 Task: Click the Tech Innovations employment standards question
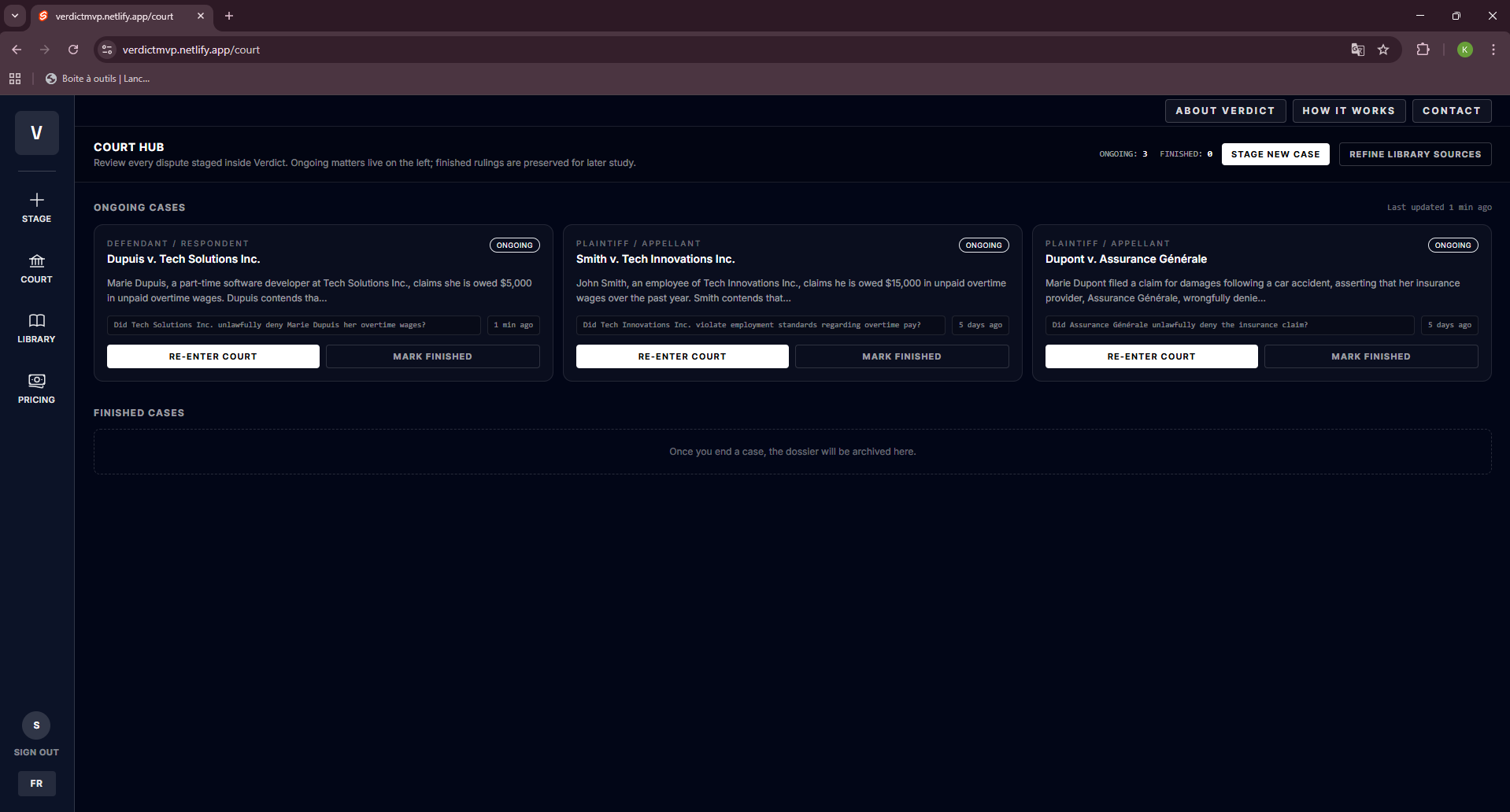coord(761,325)
